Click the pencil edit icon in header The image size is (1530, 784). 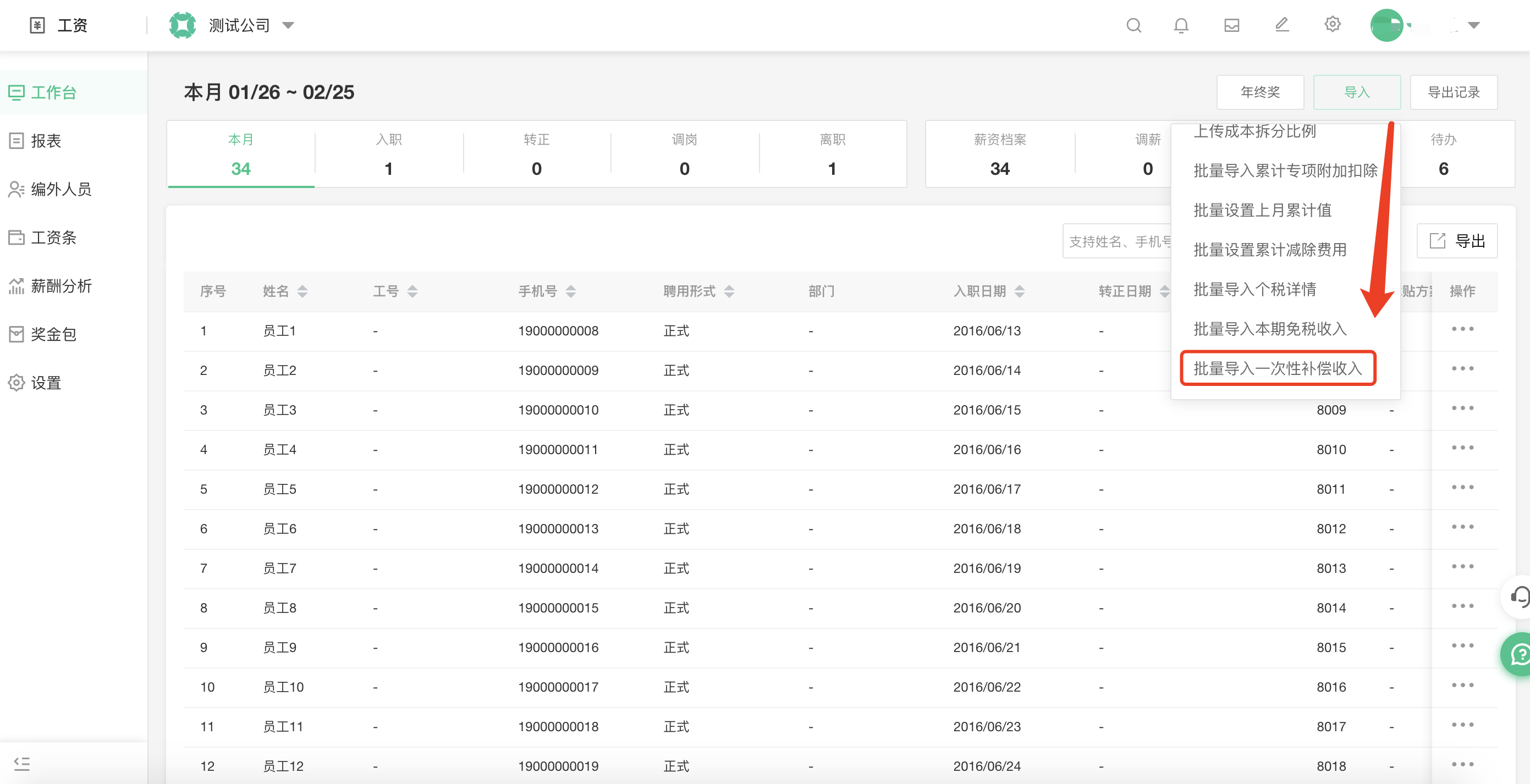[x=1282, y=25]
